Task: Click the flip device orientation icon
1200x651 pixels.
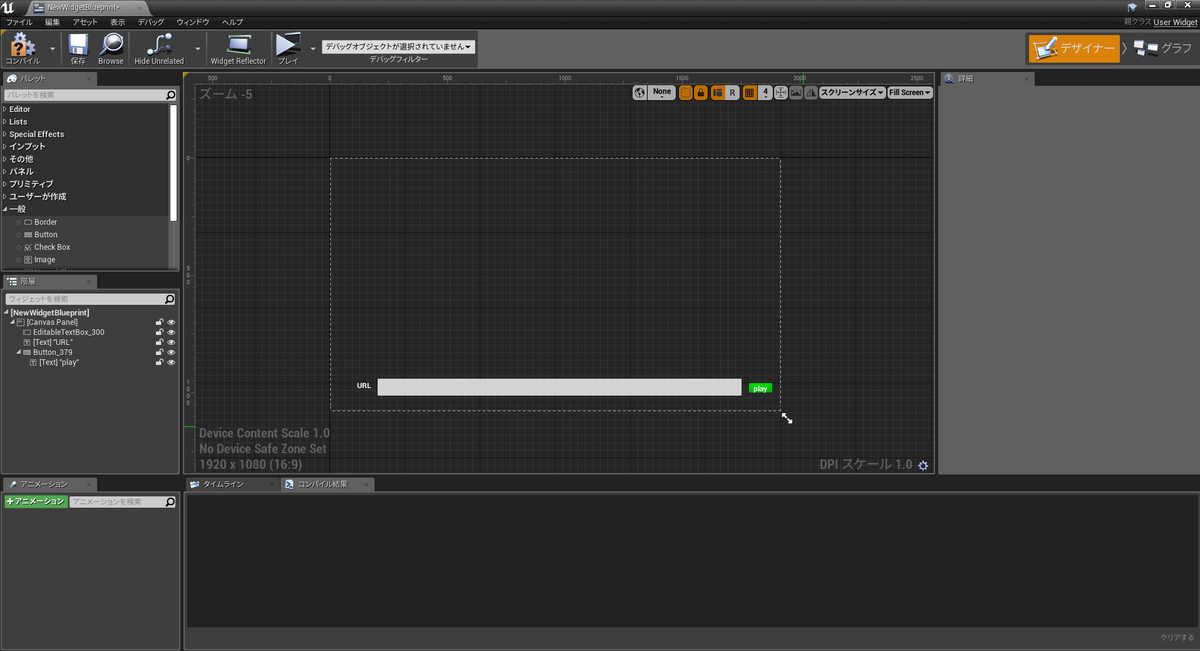Action: (x=811, y=92)
